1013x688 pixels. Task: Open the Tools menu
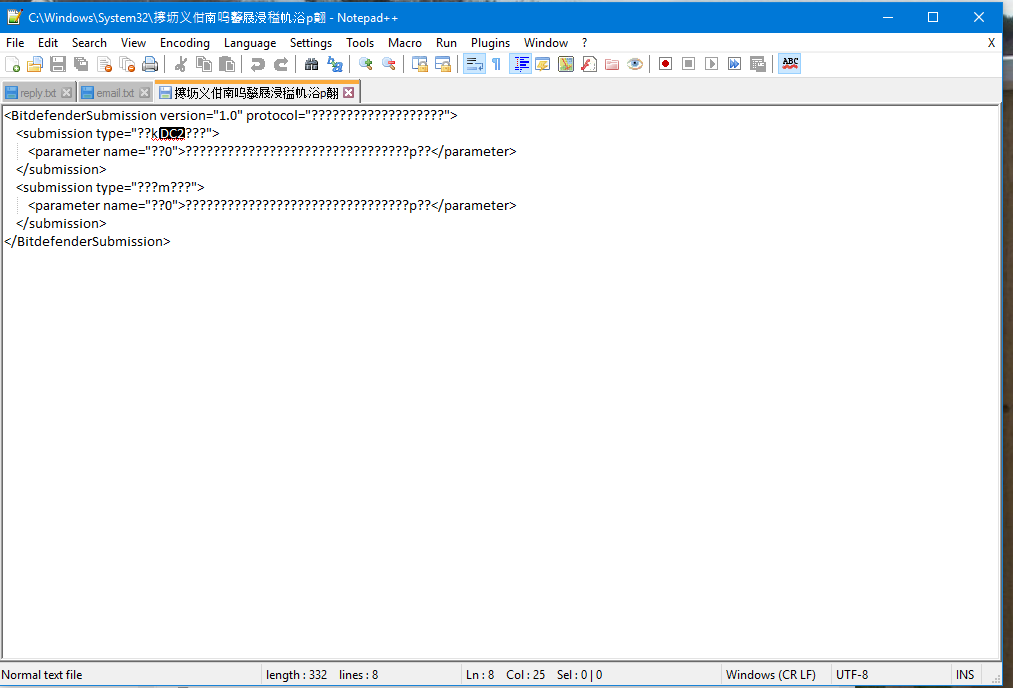pyautogui.click(x=360, y=43)
